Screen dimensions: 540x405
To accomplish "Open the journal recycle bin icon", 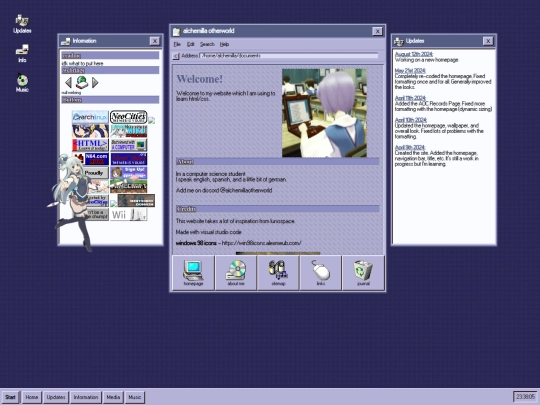I will click(x=363, y=273).
